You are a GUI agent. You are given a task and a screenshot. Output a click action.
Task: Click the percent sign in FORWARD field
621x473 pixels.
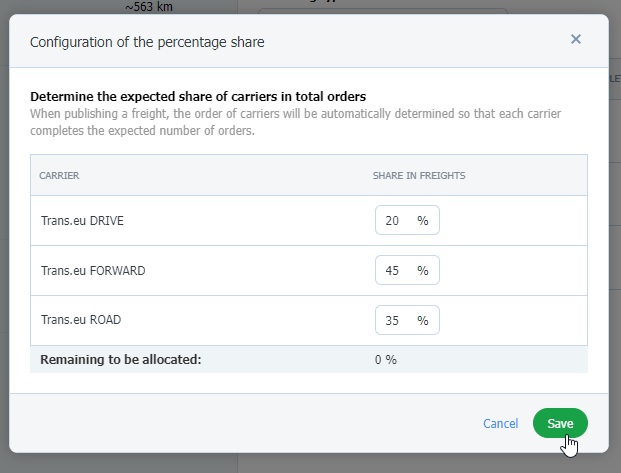(x=423, y=271)
